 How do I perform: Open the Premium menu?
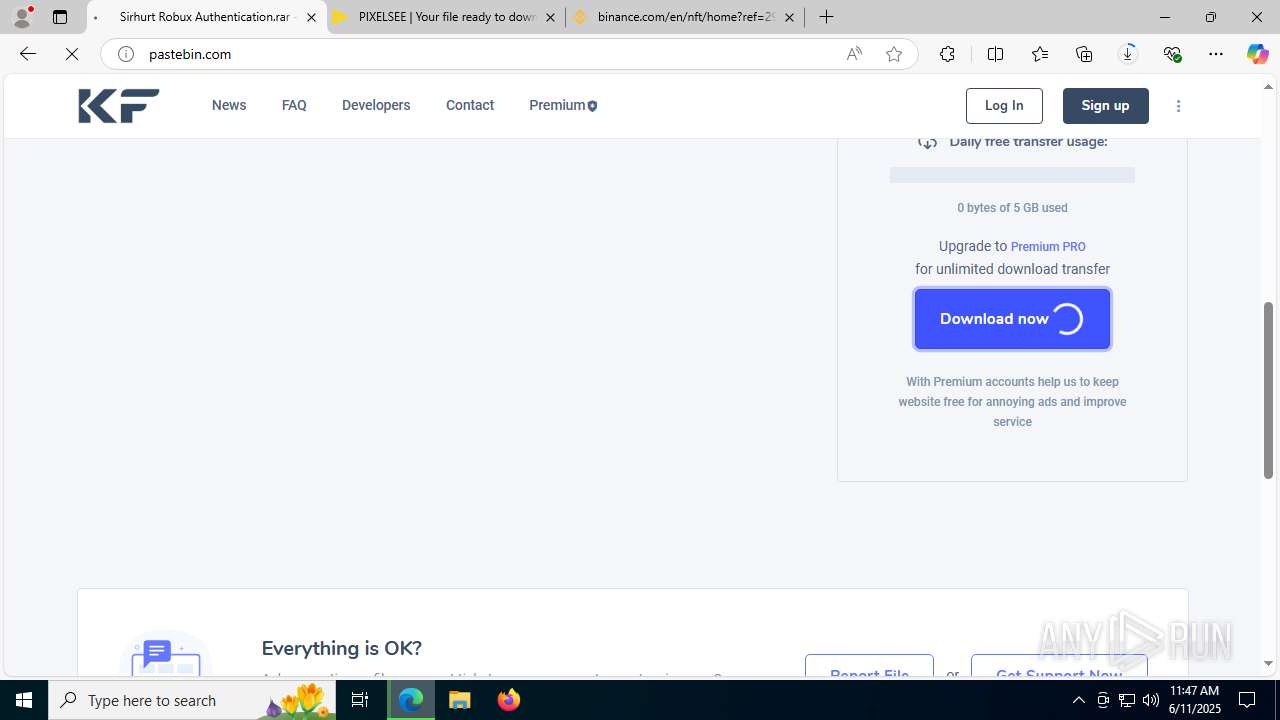tap(563, 105)
